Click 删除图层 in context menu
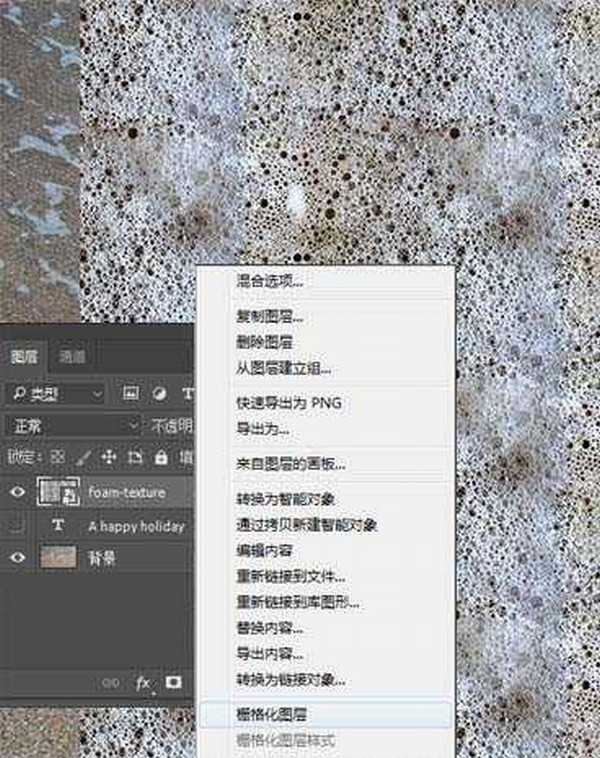 click(264, 343)
